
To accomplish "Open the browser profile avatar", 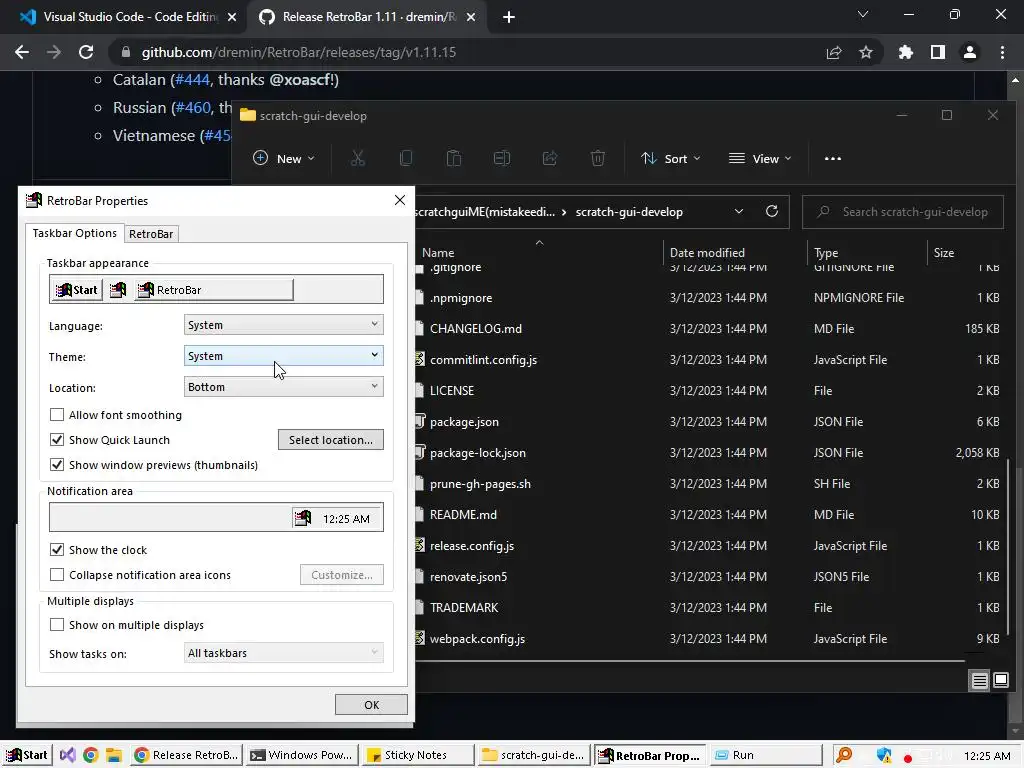I will pyautogui.click(x=970, y=52).
